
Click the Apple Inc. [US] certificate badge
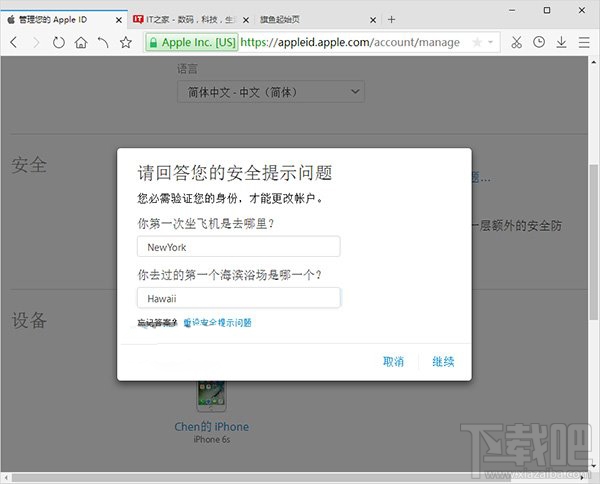click(x=192, y=42)
